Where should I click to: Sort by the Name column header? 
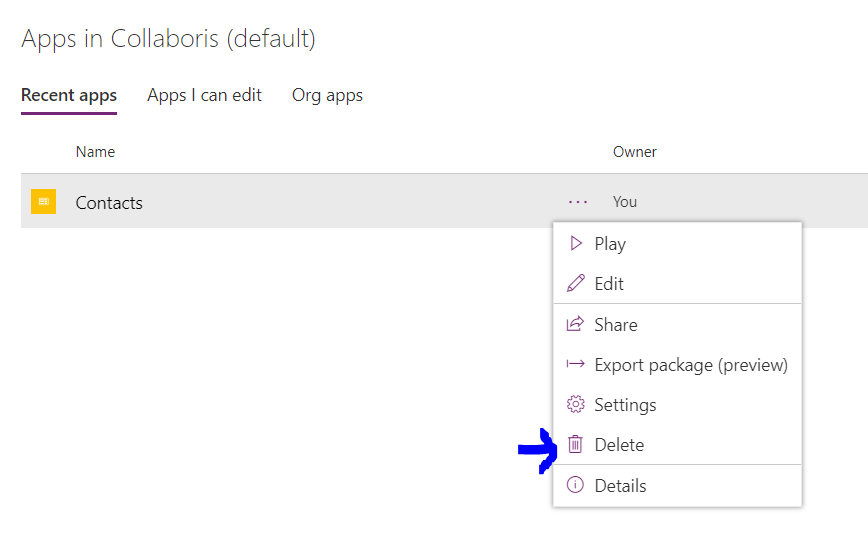click(95, 152)
